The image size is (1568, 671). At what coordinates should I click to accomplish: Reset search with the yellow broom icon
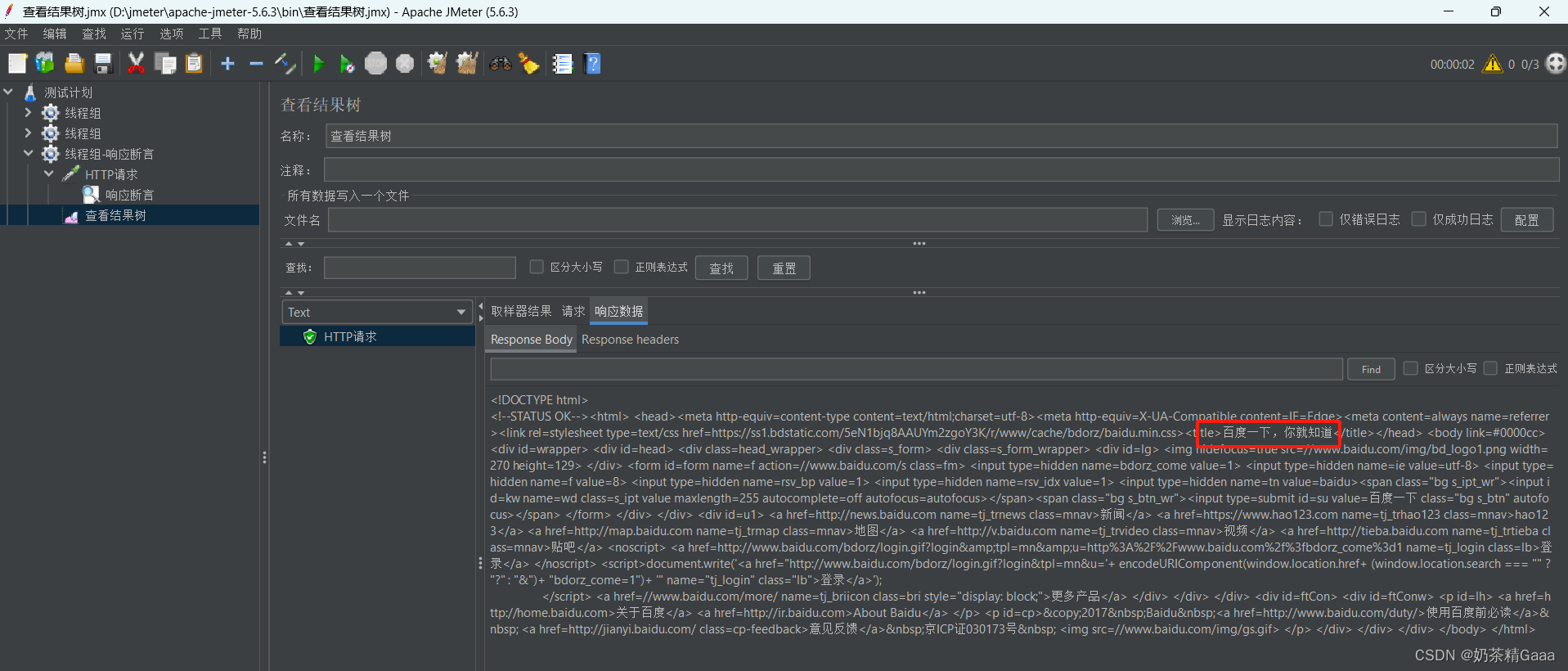[x=529, y=64]
